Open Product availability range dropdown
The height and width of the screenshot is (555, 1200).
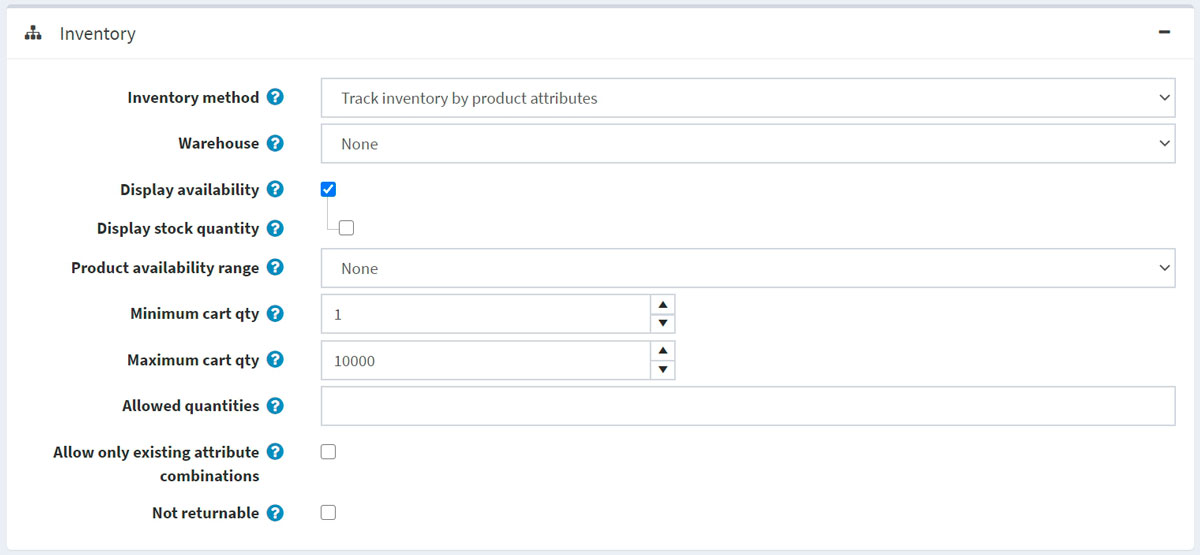[747, 268]
